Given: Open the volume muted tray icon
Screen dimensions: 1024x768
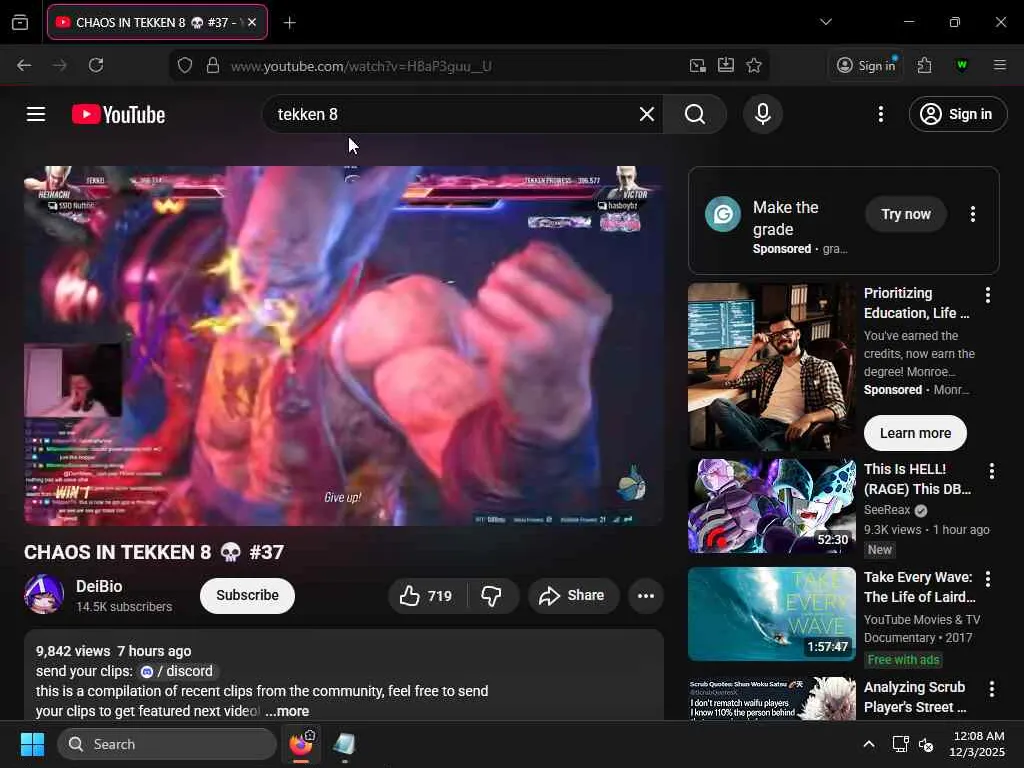Looking at the screenshot, I should pyautogui.click(x=926, y=744).
